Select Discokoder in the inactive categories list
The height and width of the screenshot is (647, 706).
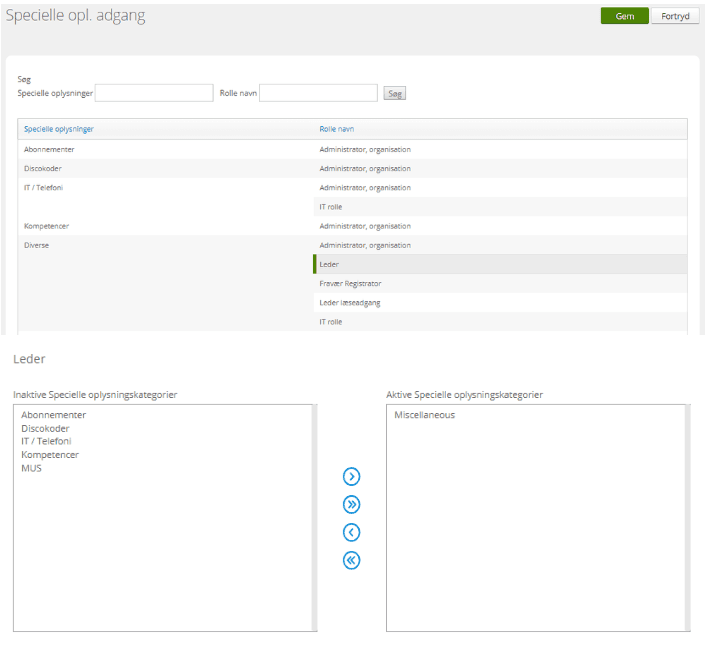click(x=45, y=428)
